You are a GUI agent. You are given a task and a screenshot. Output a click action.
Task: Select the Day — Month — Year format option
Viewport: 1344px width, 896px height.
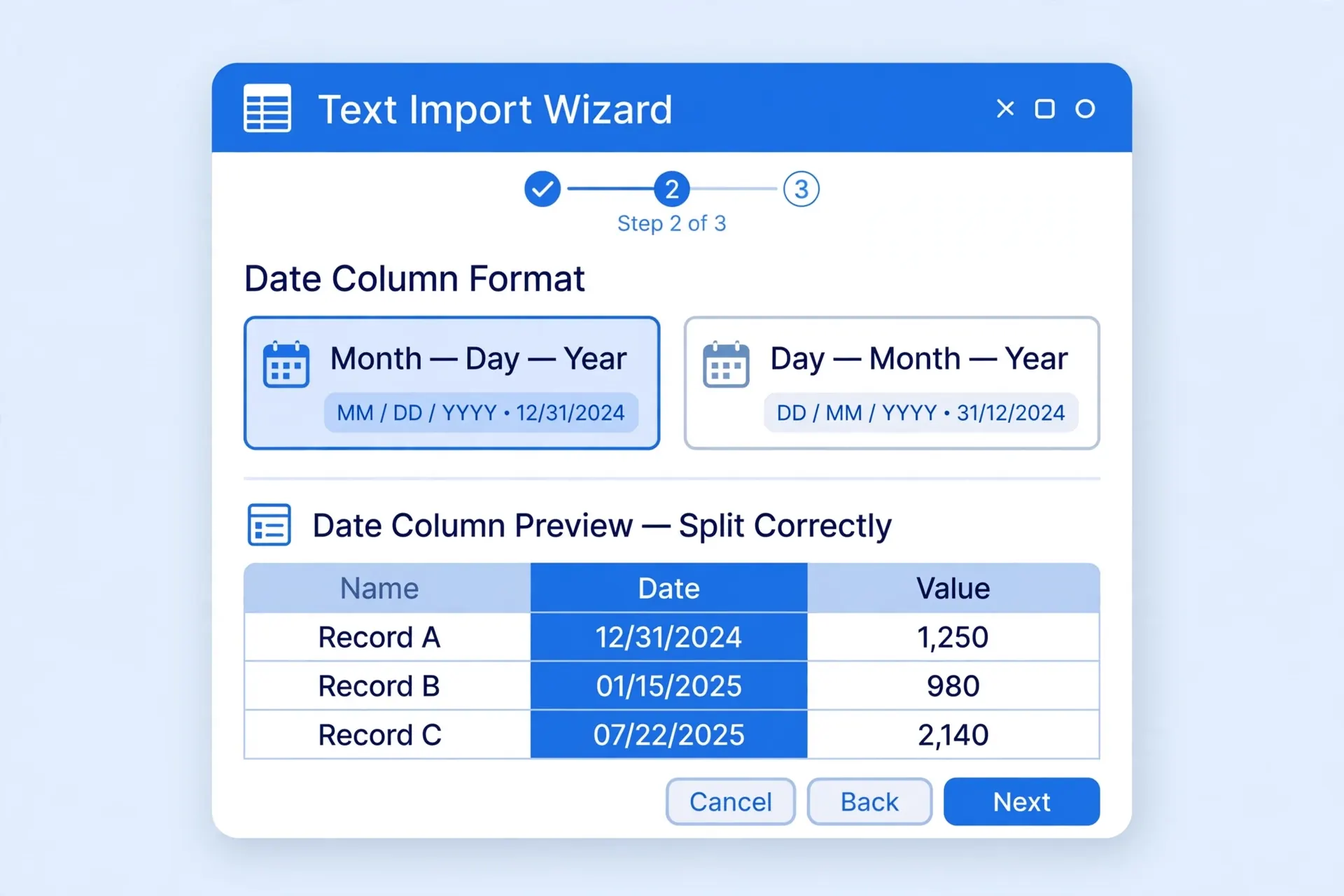tap(892, 383)
